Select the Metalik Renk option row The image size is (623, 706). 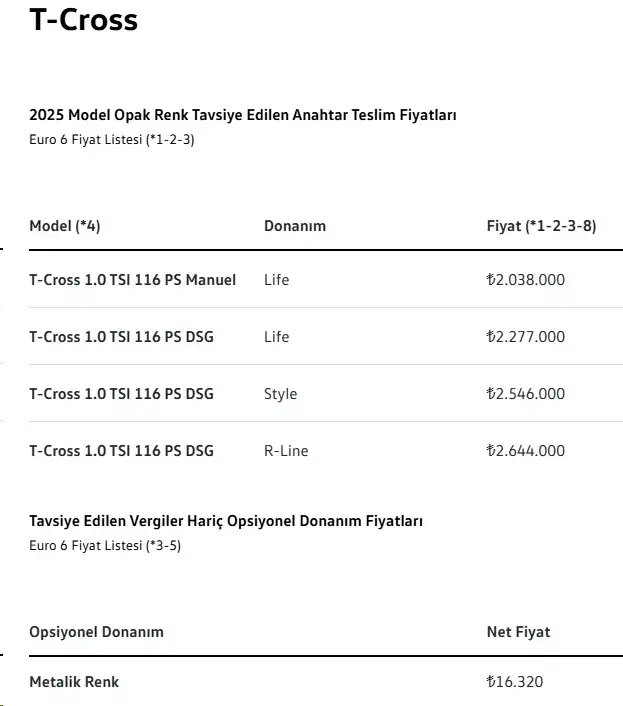pos(326,682)
